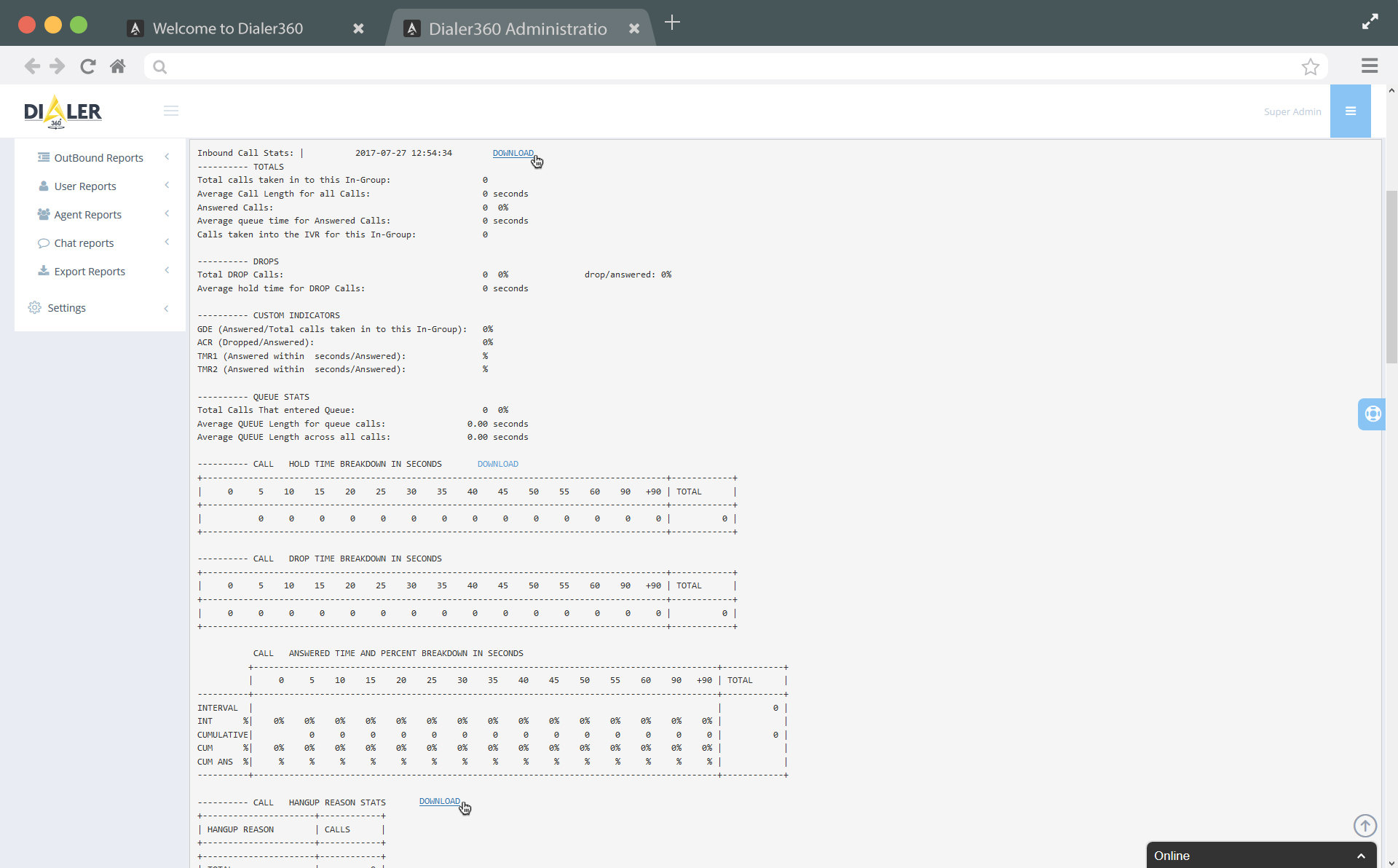
Task: Click the scroll-to-top arrow button
Action: pyautogui.click(x=1365, y=826)
